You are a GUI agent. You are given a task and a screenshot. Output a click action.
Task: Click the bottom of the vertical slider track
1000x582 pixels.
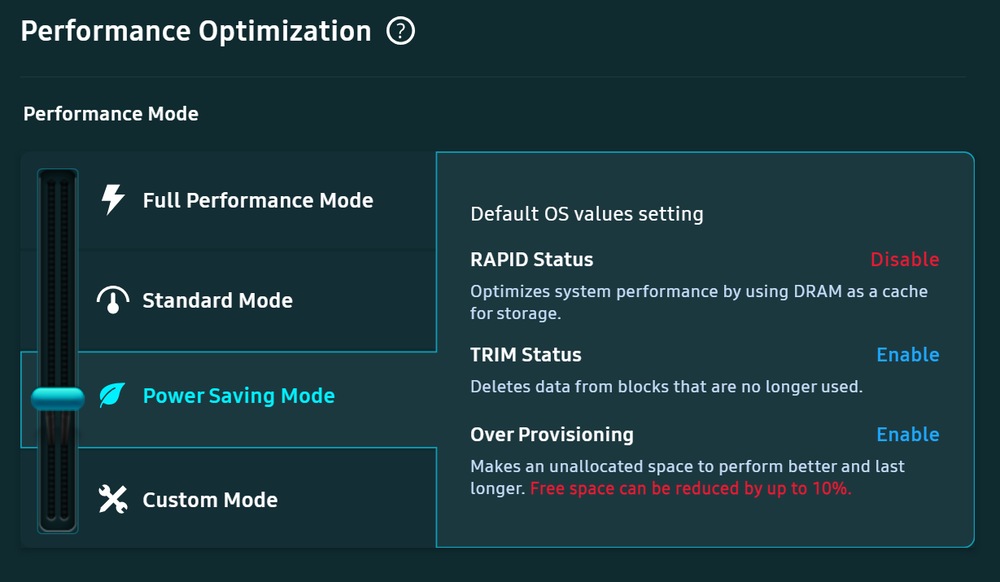tap(57, 519)
